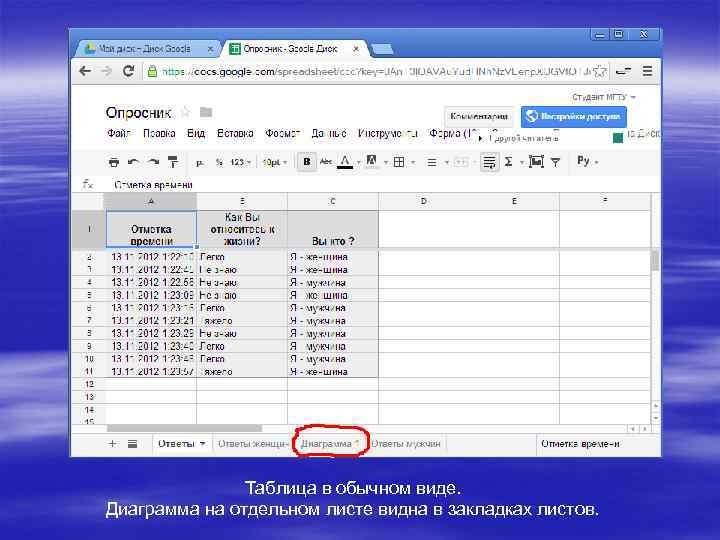Image resolution: width=720 pixels, height=540 pixels.
Task: Open the Правка menu
Action: (159, 133)
